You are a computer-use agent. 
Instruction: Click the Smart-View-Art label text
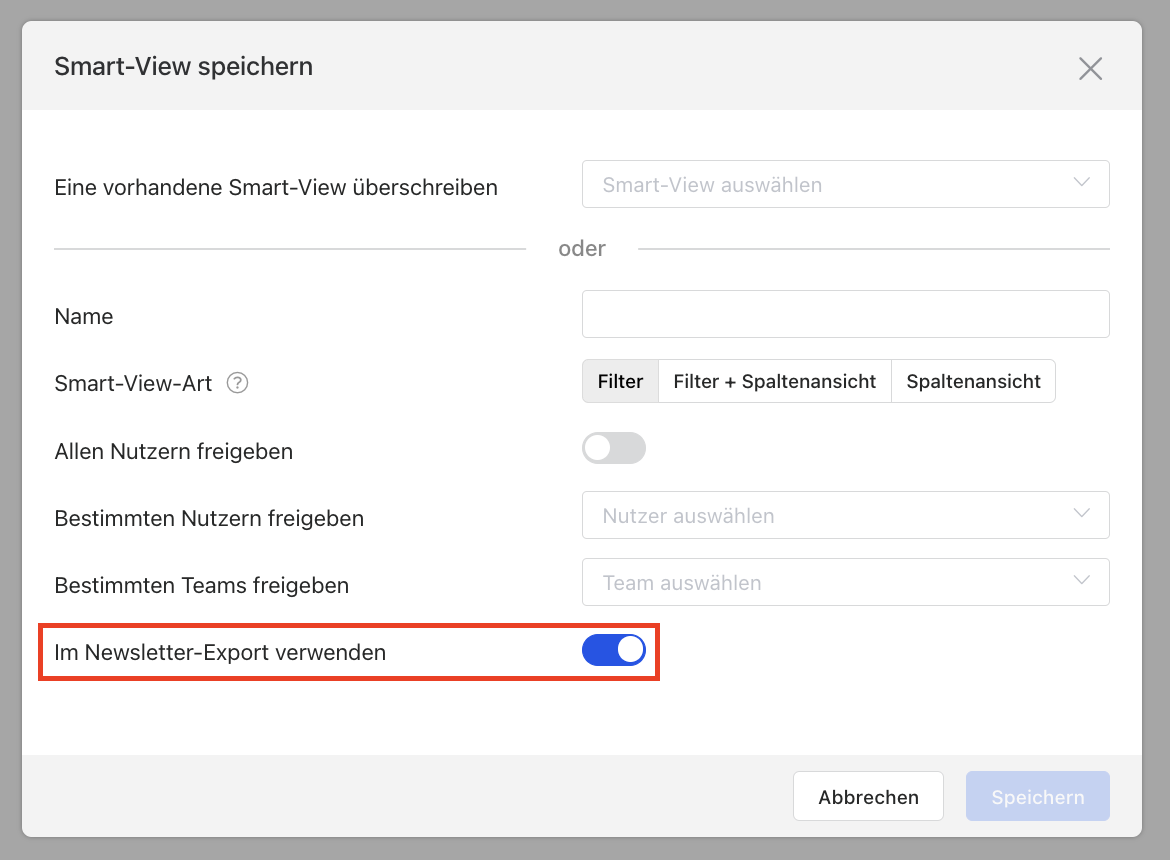134,383
